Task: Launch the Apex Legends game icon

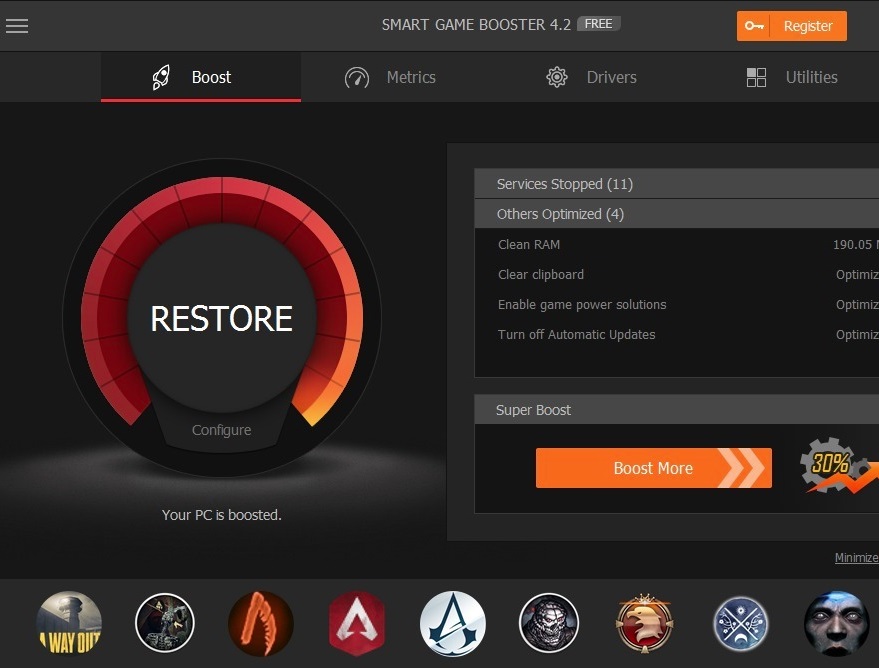Action: [x=357, y=623]
